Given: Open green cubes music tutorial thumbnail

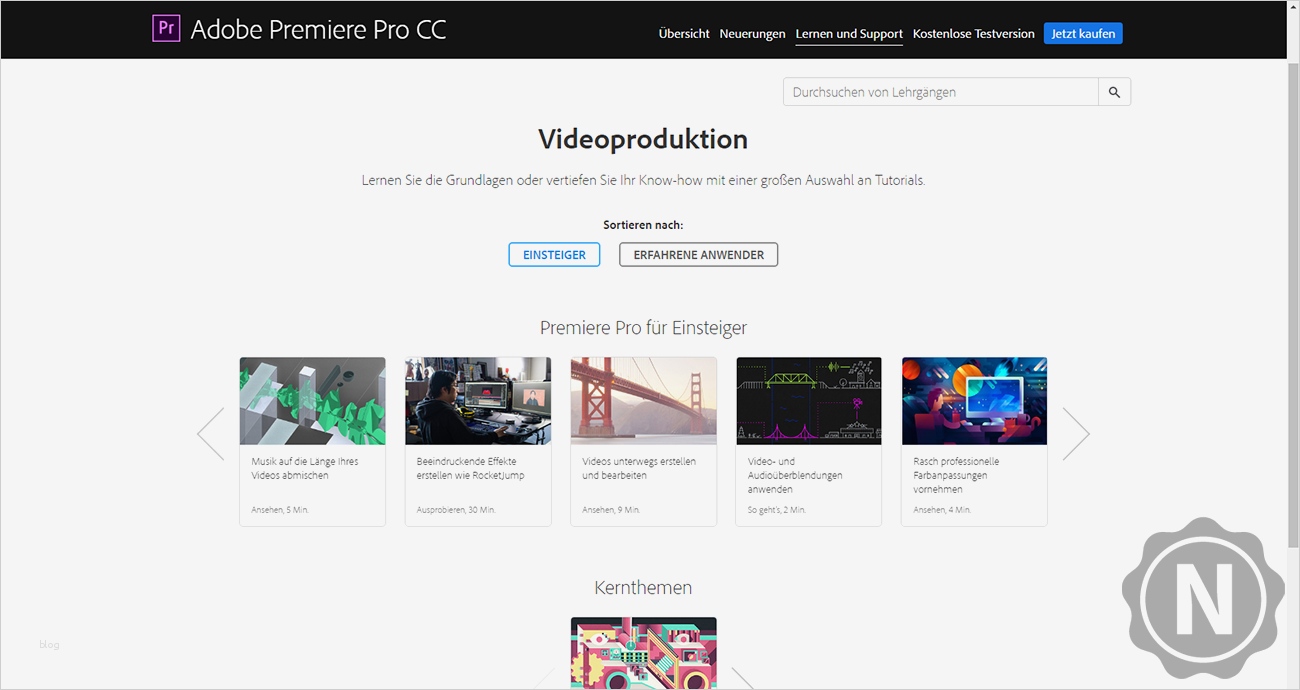Looking at the screenshot, I should (312, 401).
